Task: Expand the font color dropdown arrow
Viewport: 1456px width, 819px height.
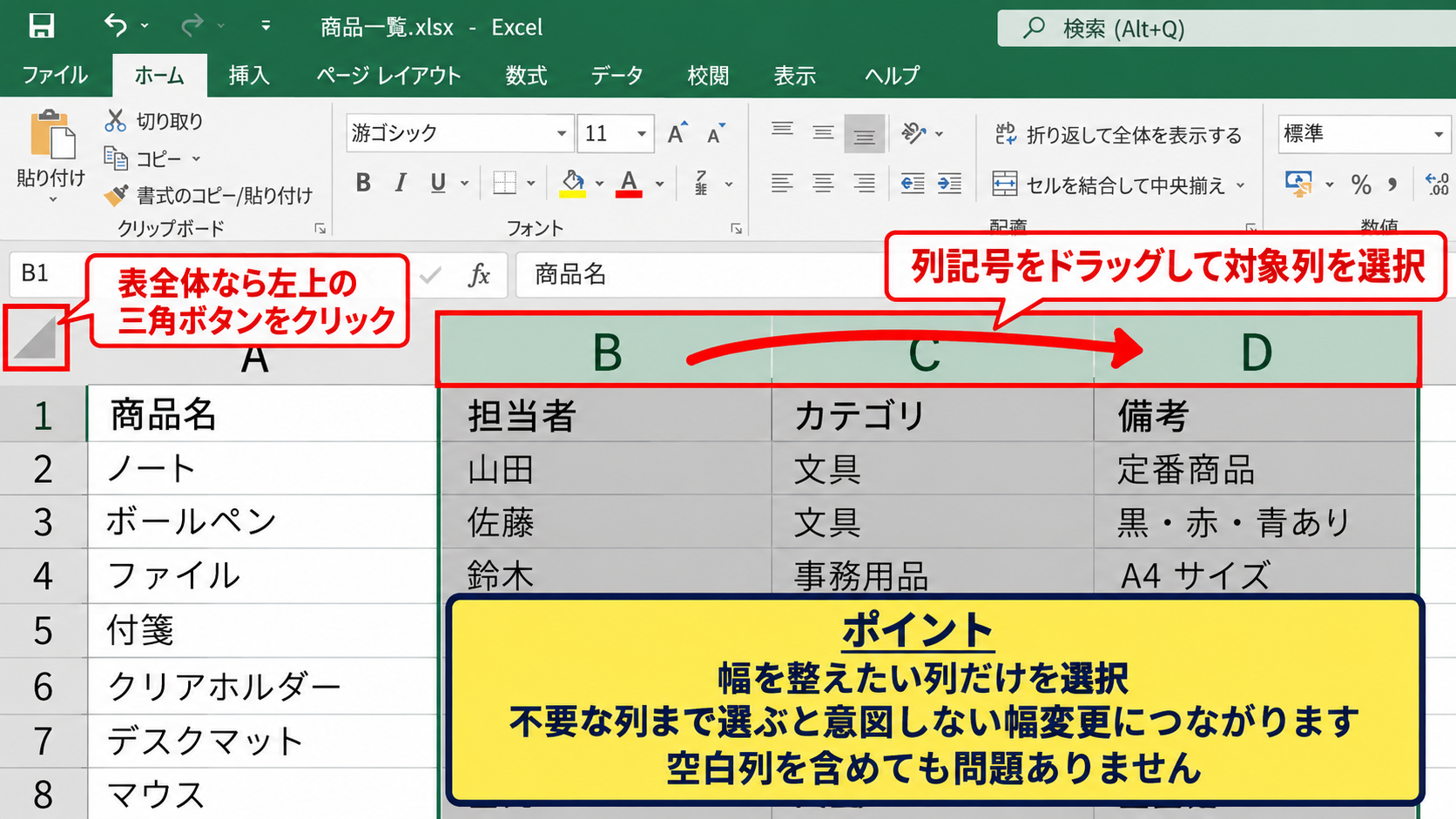Action: [x=659, y=184]
